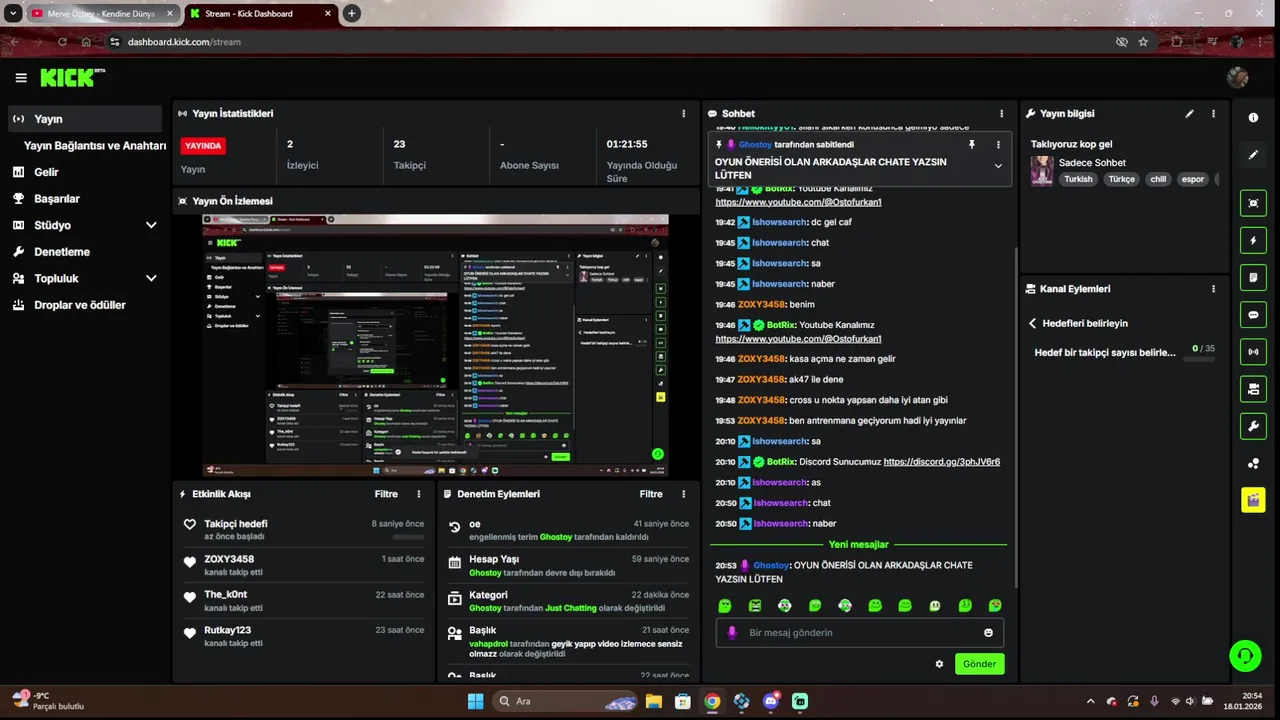Click the follower goal progress bar
This screenshot has height=720, width=1280.
(x=1197, y=358)
